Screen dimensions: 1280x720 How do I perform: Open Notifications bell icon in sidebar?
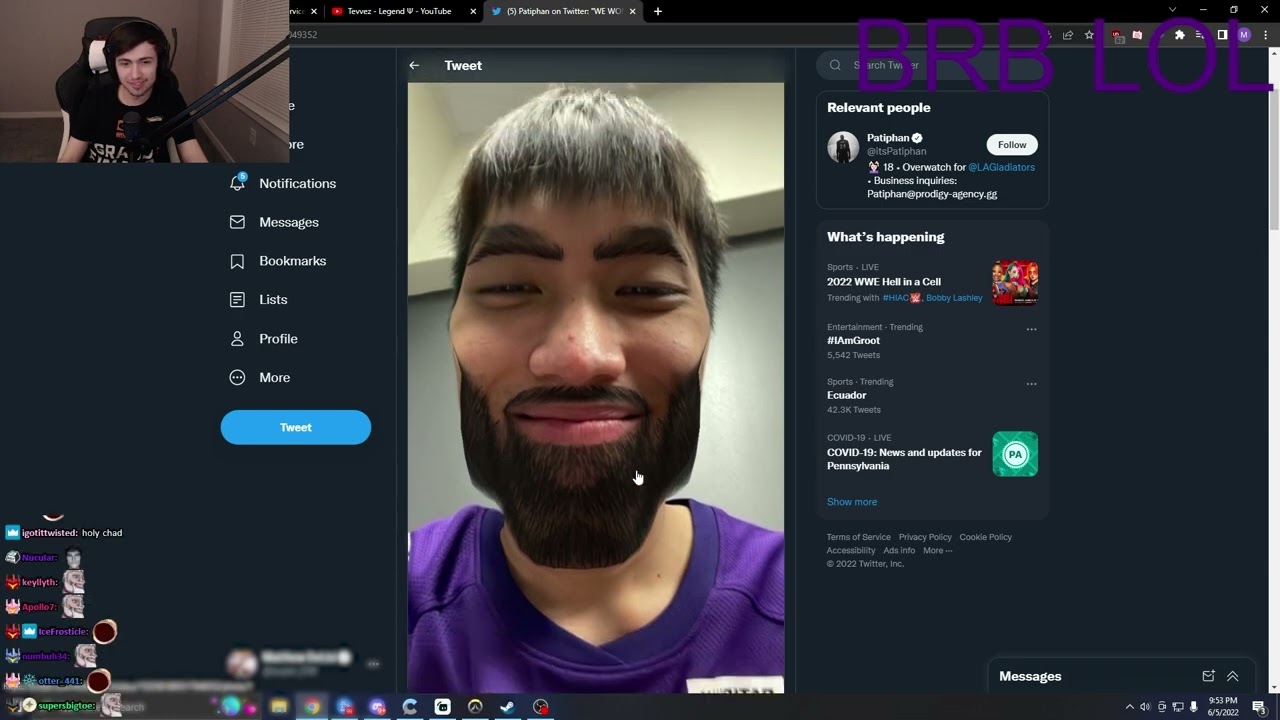click(x=237, y=183)
